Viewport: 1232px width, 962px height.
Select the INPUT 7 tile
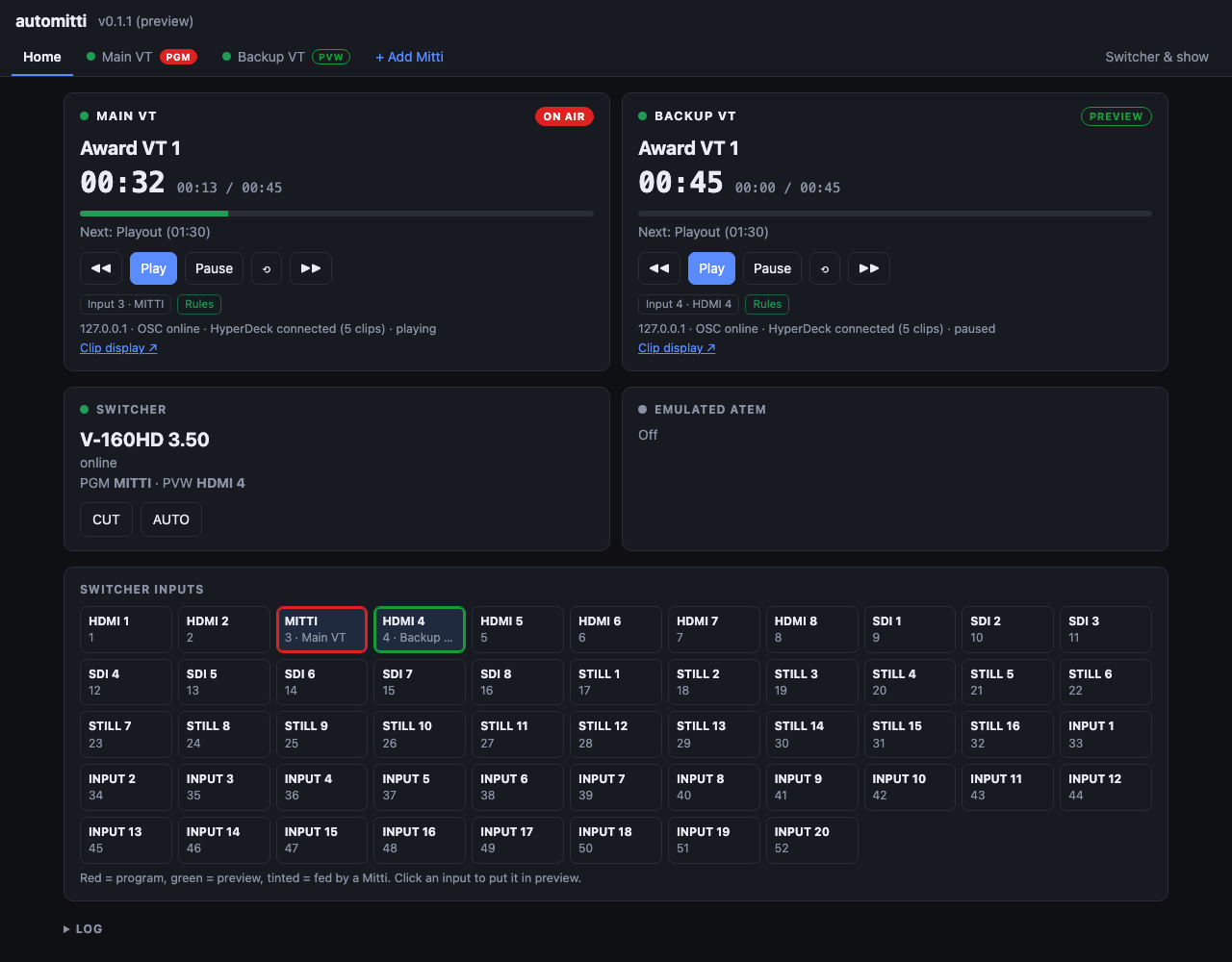(x=616, y=787)
